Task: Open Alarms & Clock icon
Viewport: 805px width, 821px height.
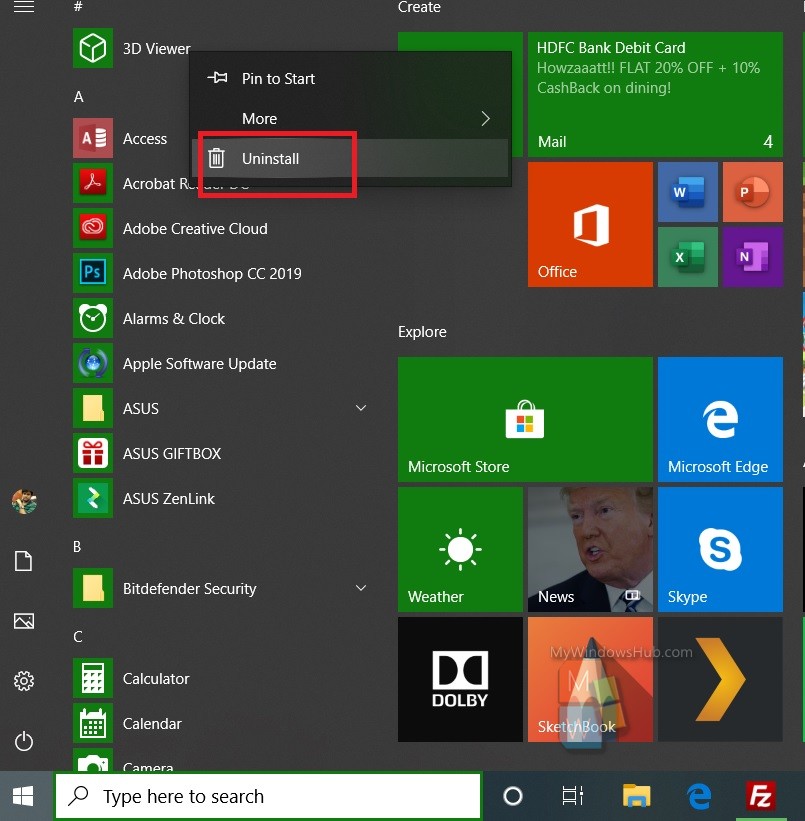Action: pos(93,318)
